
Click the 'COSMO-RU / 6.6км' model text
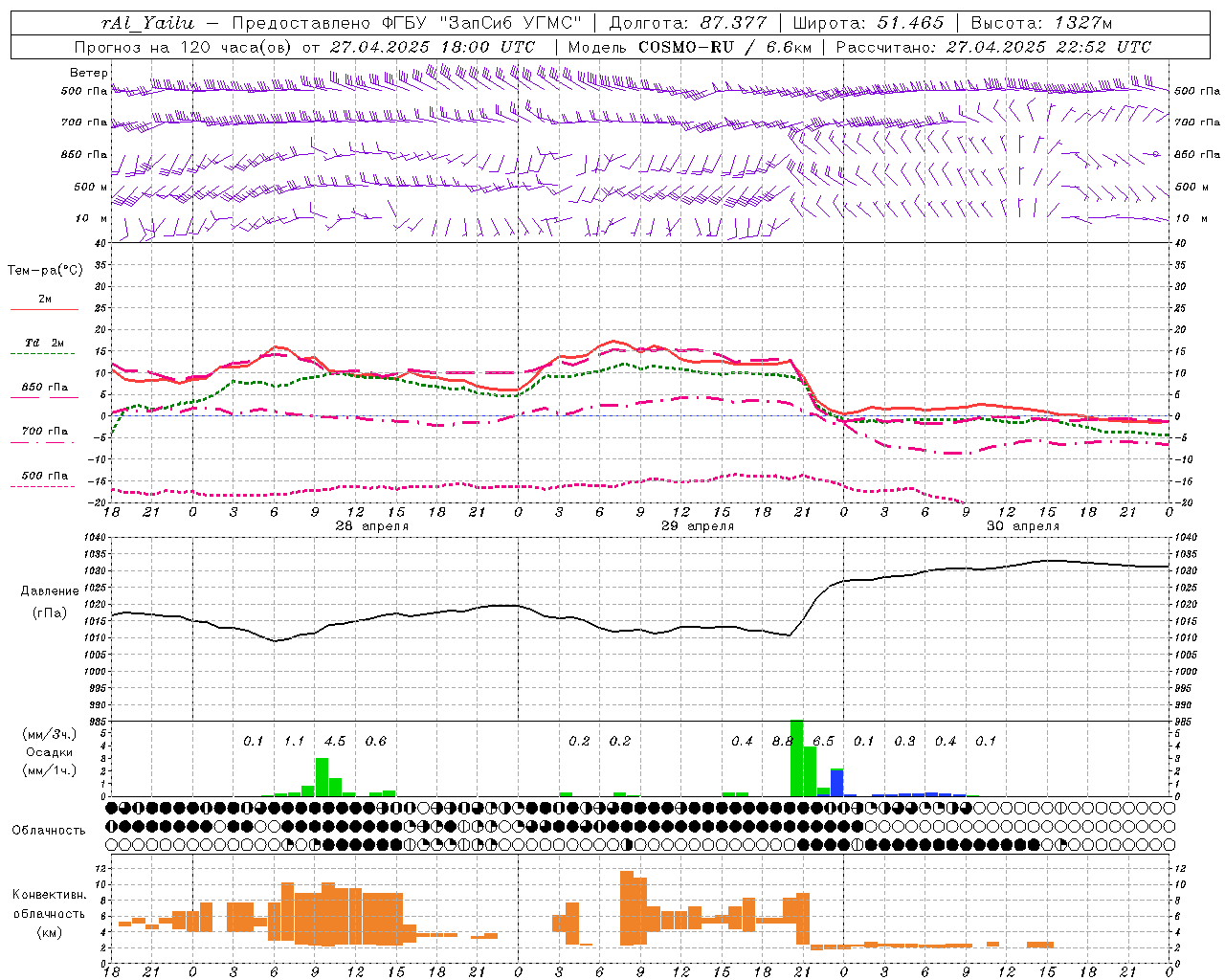click(x=725, y=47)
